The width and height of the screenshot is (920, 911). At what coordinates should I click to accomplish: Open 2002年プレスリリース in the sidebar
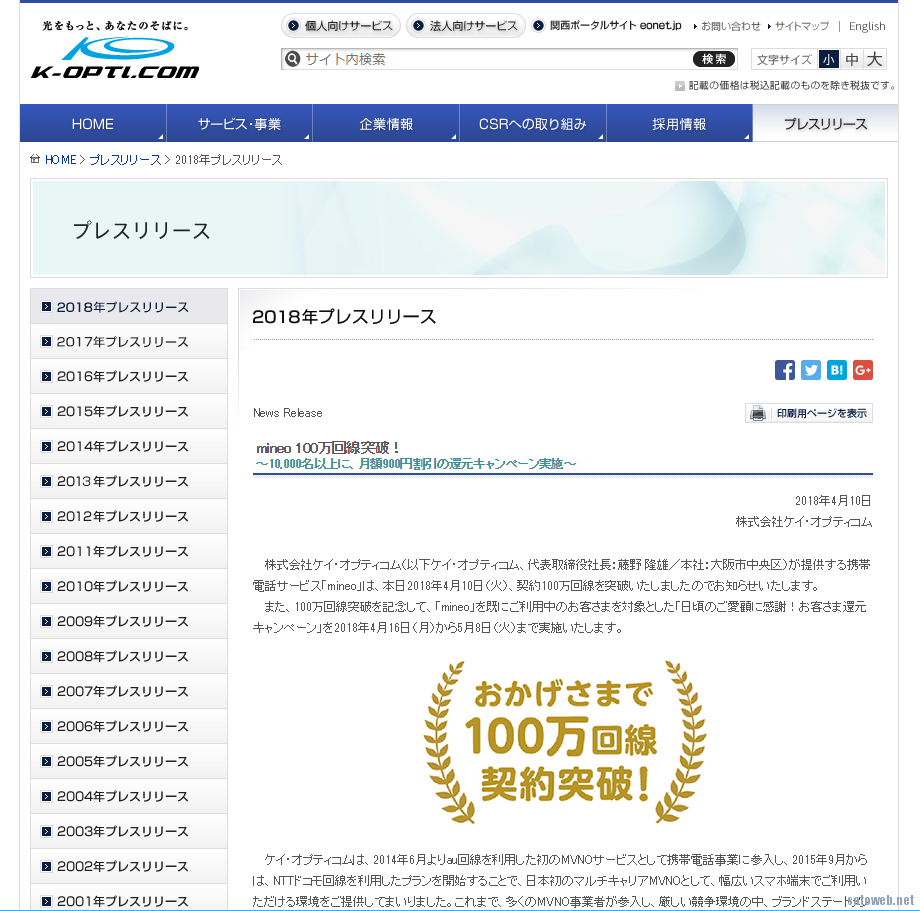point(129,866)
